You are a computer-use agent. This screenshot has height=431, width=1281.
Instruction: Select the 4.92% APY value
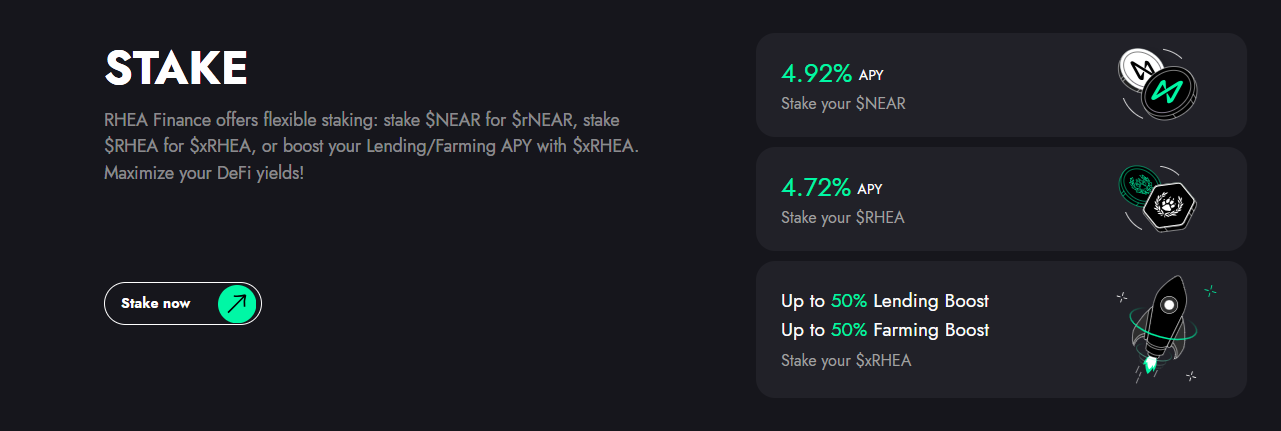click(x=816, y=74)
